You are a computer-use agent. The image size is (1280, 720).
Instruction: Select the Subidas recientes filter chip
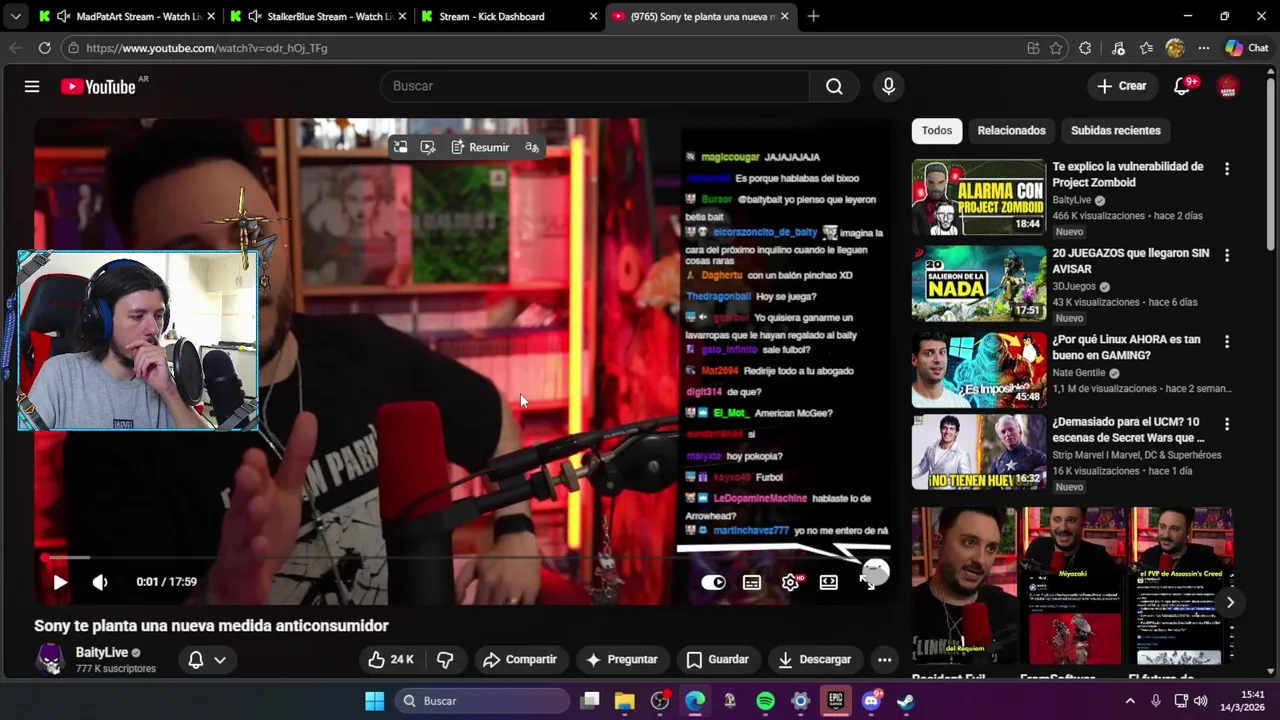pos(1115,130)
